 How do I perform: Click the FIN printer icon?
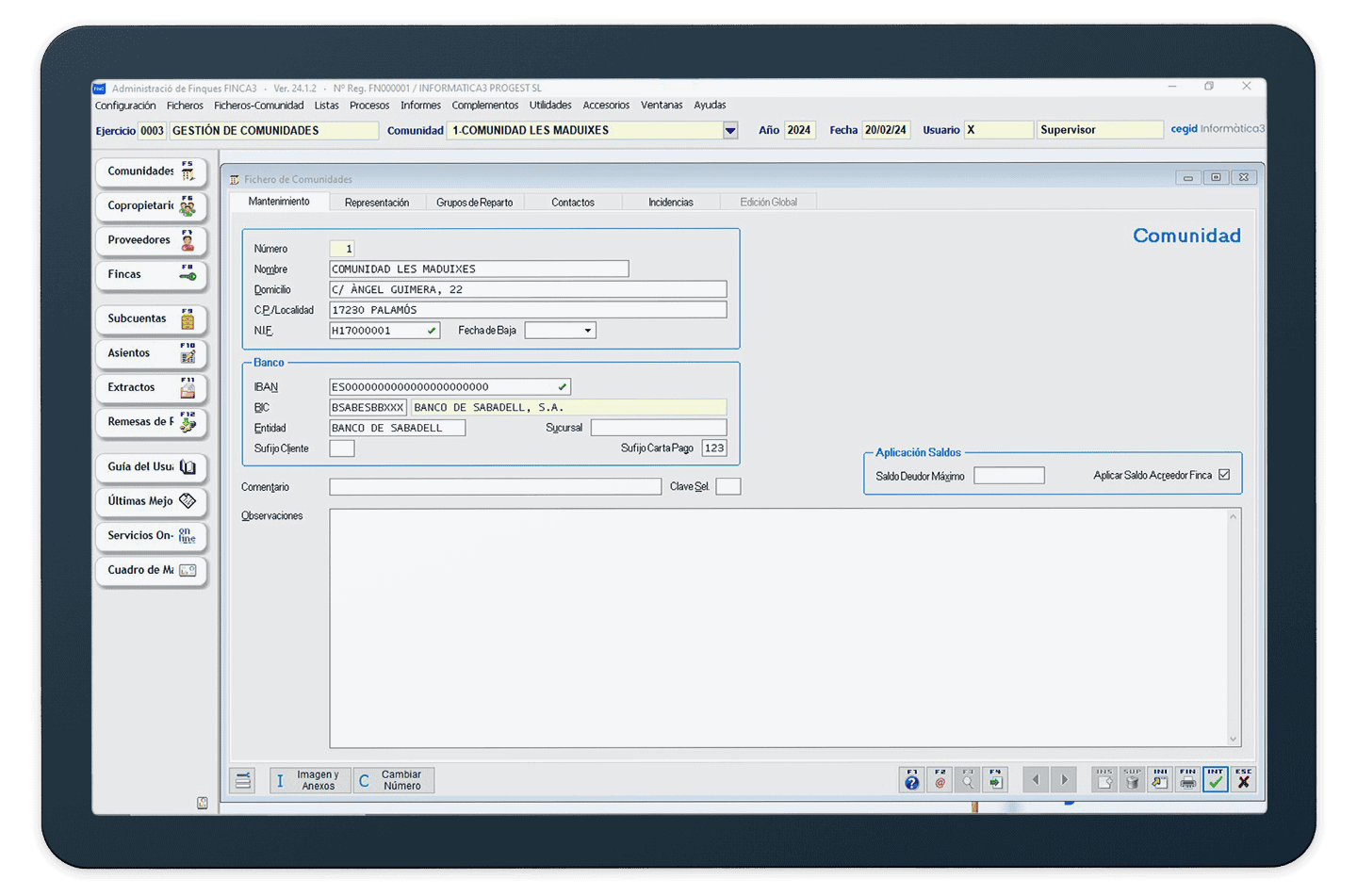click(x=1187, y=779)
